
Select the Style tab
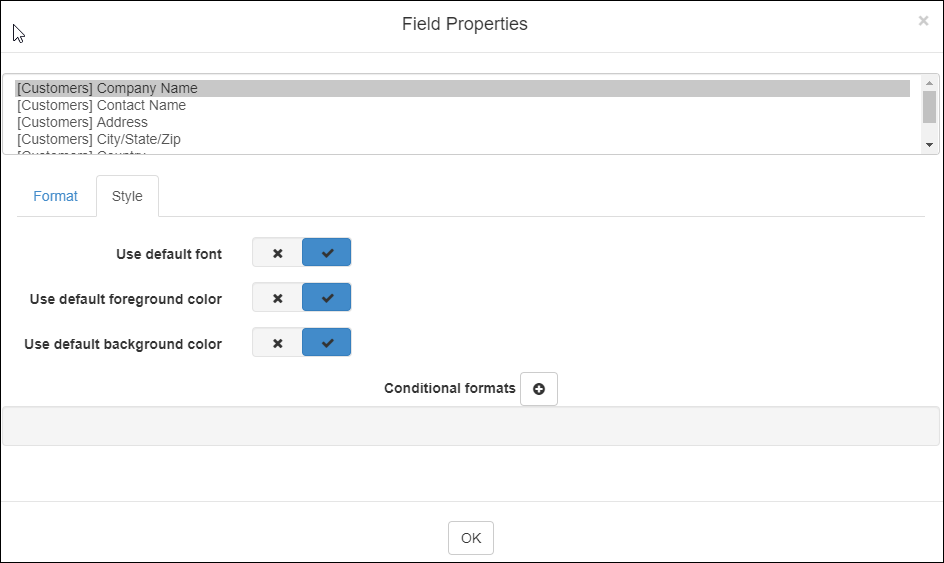click(x=127, y=196)
